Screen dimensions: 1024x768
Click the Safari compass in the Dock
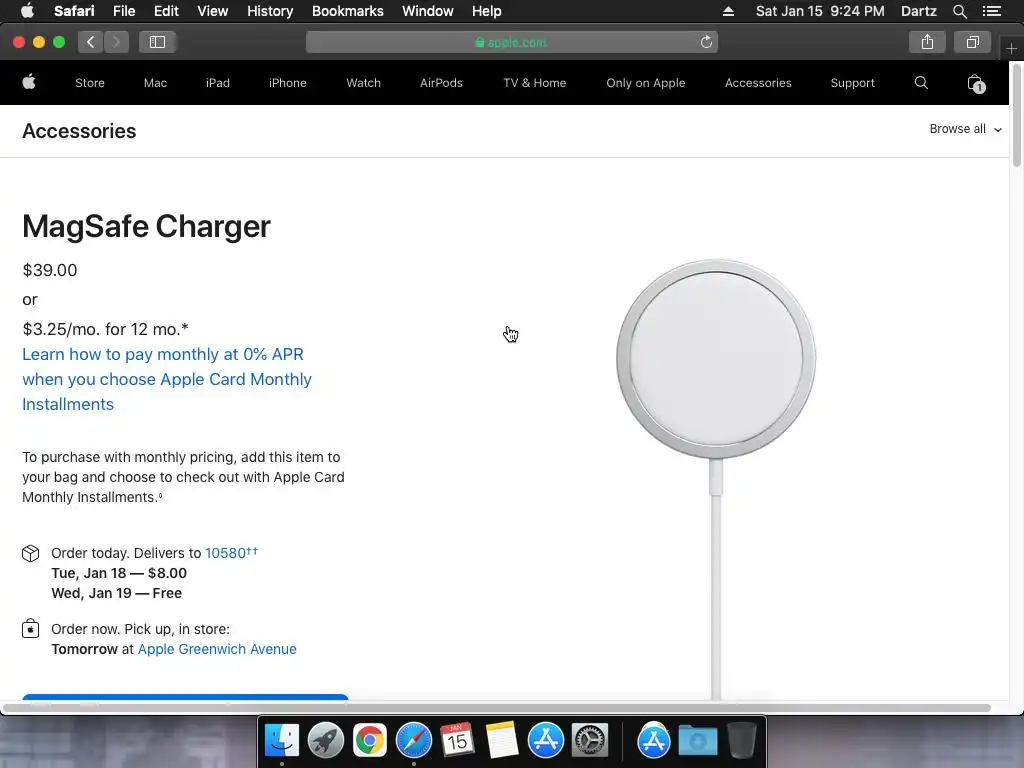click(413, 740)
